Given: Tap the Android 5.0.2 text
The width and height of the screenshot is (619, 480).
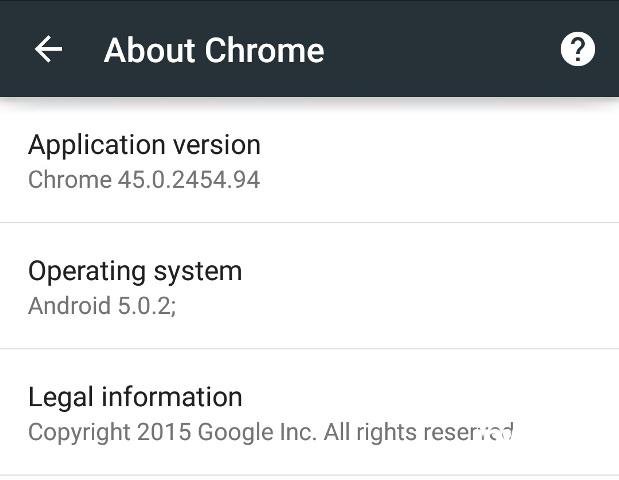Looking at the screenshot, I should click(102, 306).
